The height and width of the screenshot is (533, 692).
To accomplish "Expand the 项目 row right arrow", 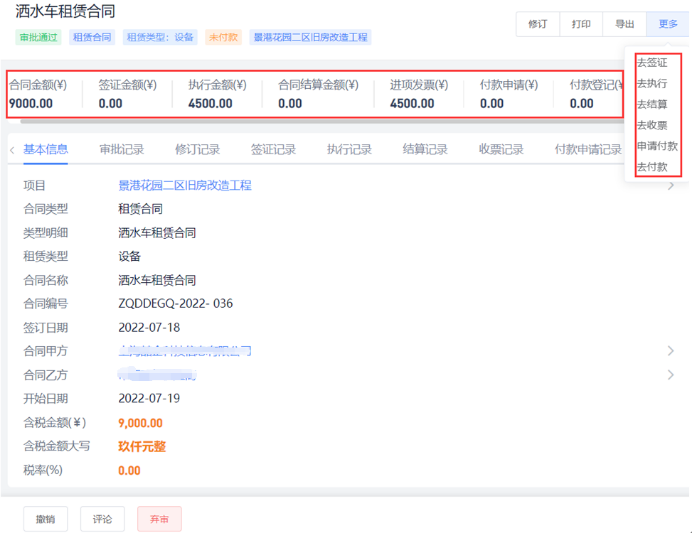I will point(670,186).
